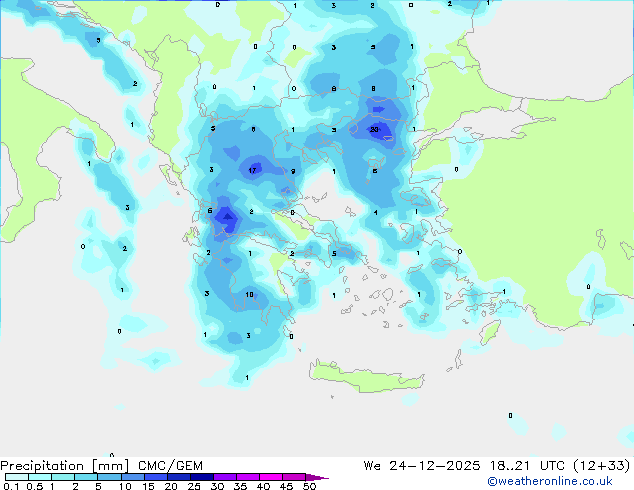Select the map value '10' over Peloponnese
The height and width of the screenshot is (490, 634).
tap(249, 294)
